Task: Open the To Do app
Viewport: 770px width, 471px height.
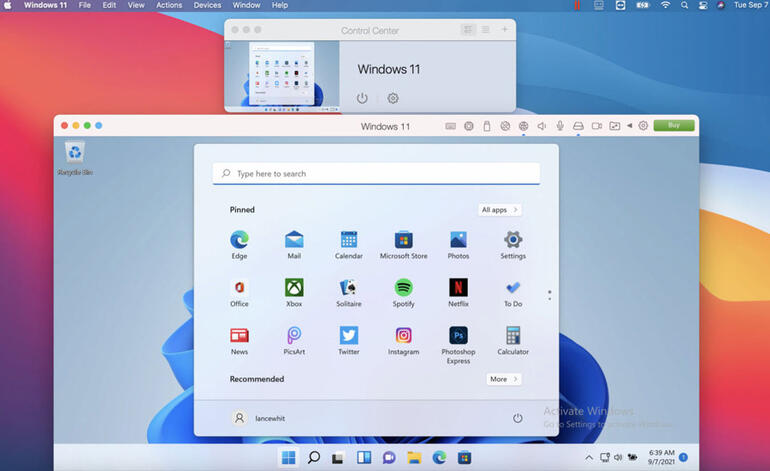Action: (x=513, y=293)
